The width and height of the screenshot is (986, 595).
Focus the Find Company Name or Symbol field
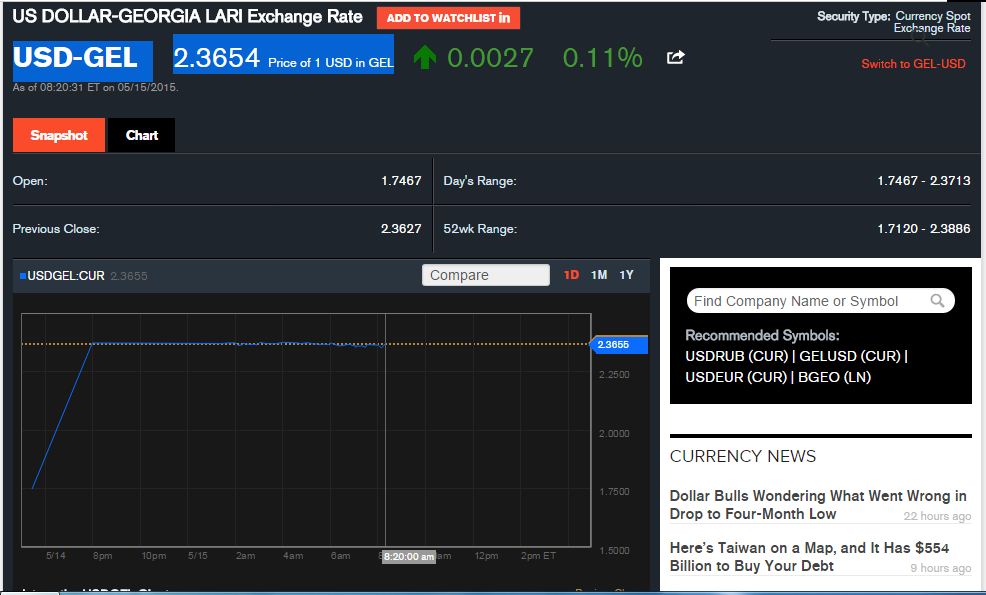810,301
